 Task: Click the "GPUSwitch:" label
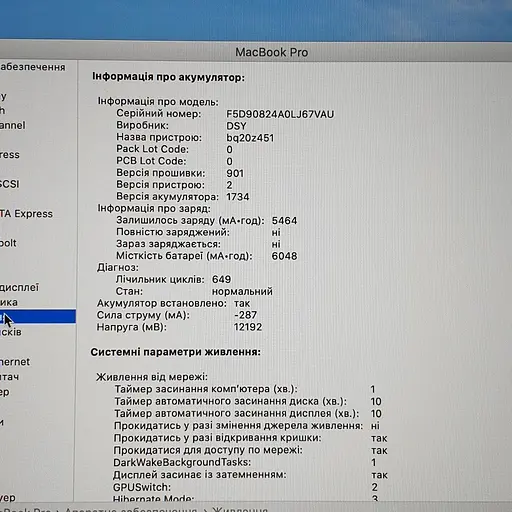tap(142, 487)
